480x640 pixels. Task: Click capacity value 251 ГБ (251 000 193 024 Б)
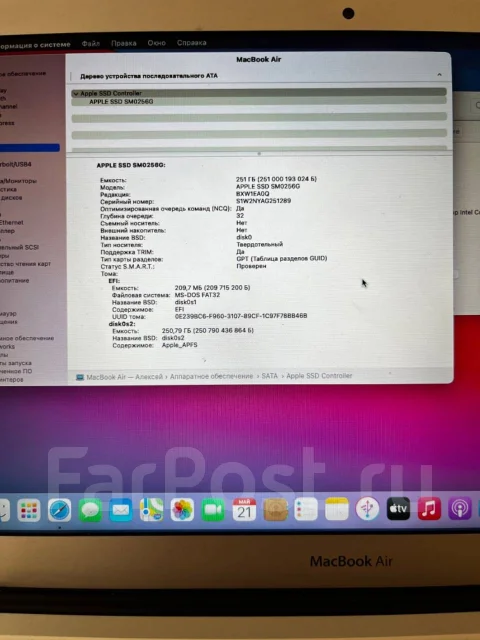point(276,179)
